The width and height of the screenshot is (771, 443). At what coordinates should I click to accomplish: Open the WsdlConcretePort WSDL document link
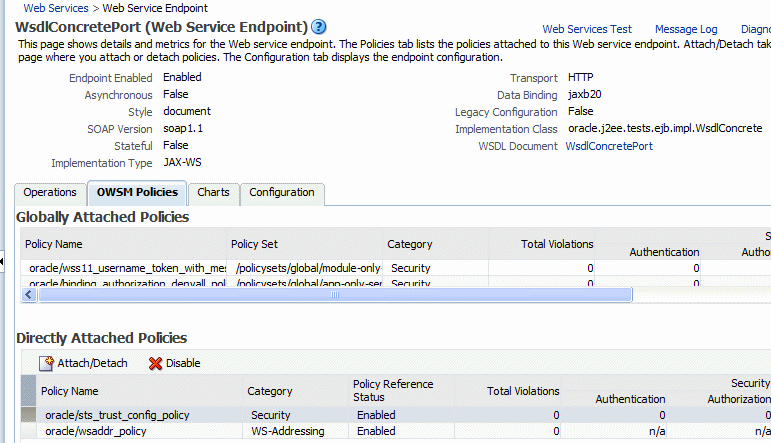point(609,146)
